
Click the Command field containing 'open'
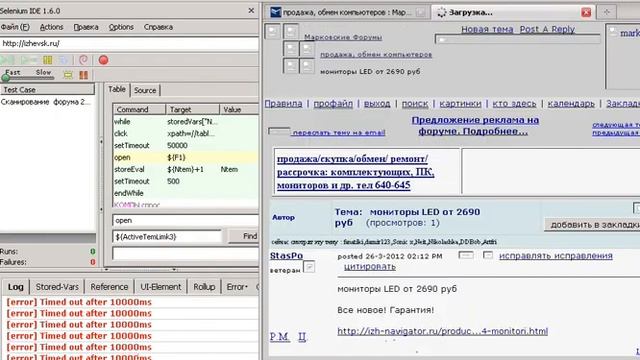click(186, 220)
